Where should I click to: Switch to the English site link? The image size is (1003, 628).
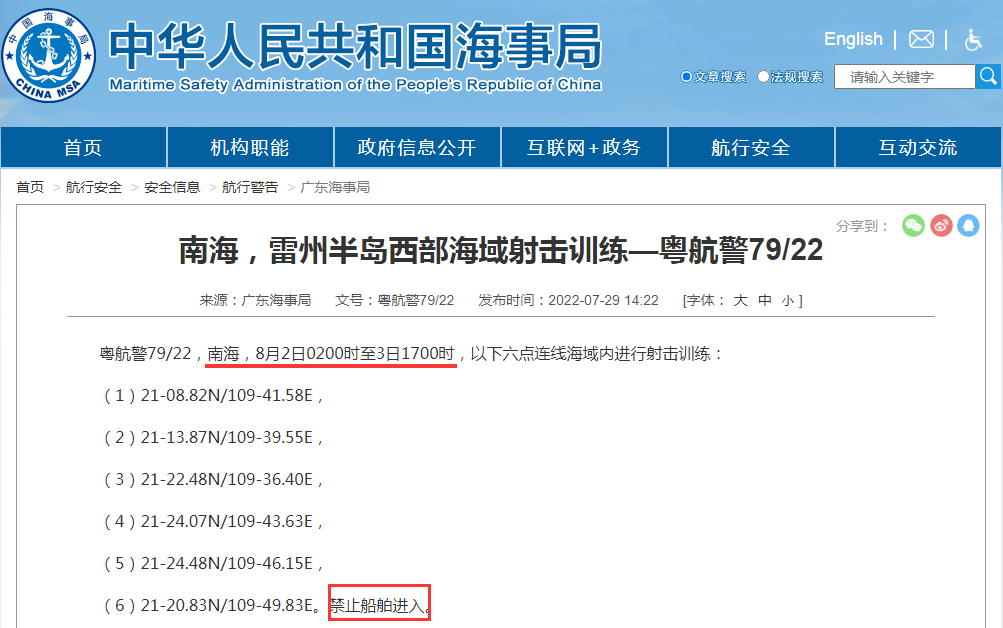click(x=853, y=39)
